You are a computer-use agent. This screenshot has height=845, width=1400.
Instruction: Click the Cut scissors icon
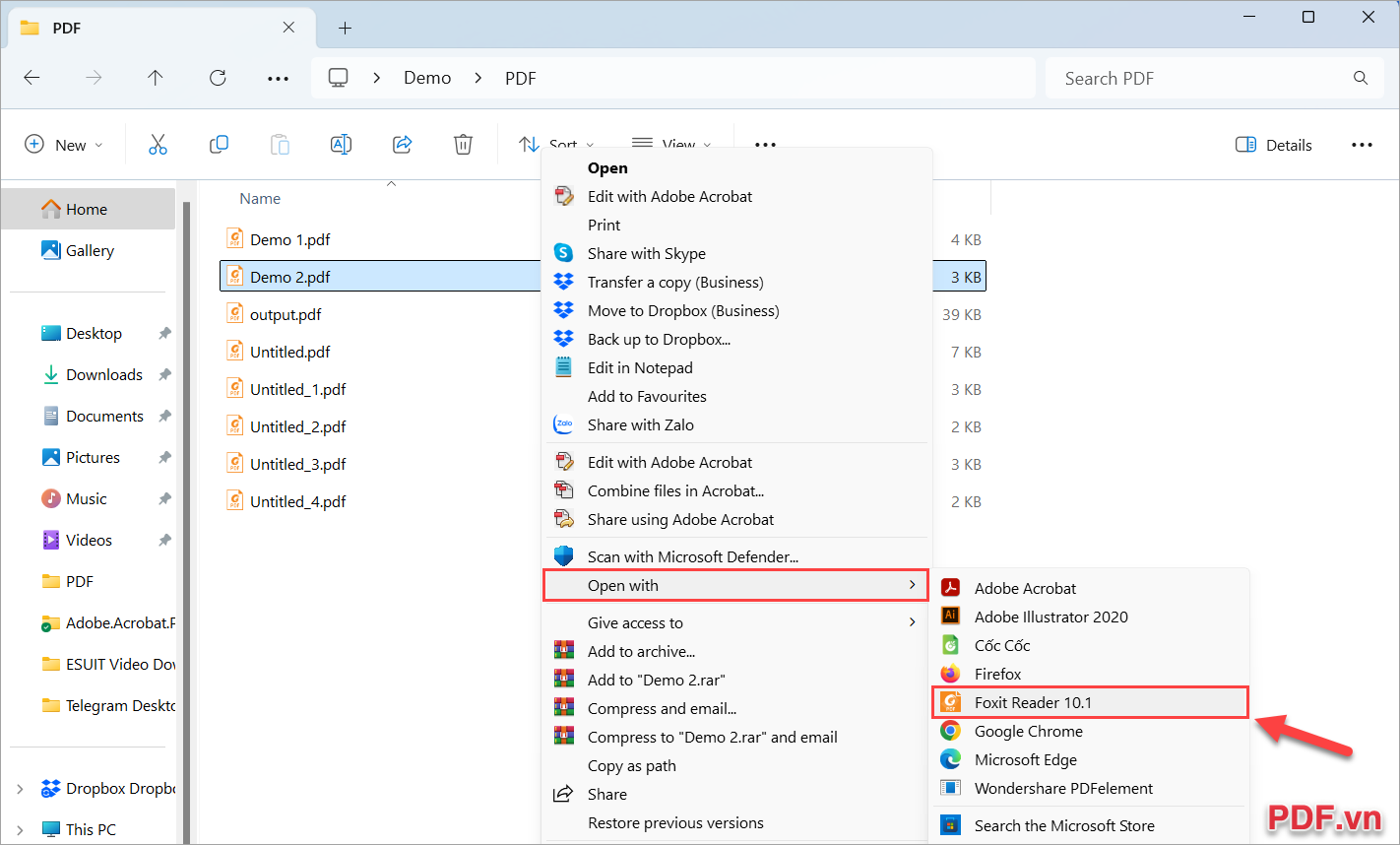click(158, 145)
